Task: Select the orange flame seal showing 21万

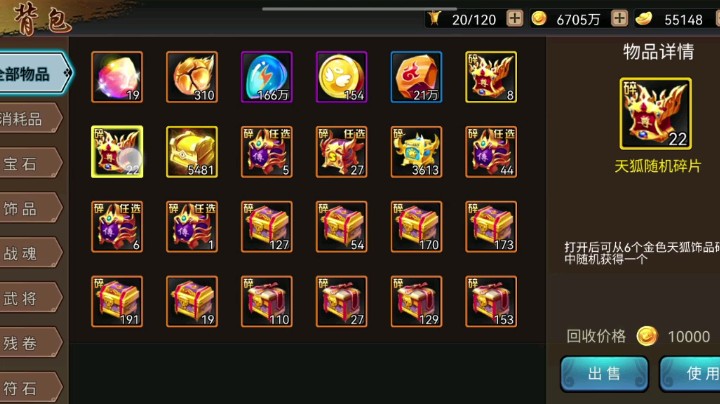Action: (x=416, y=77)
